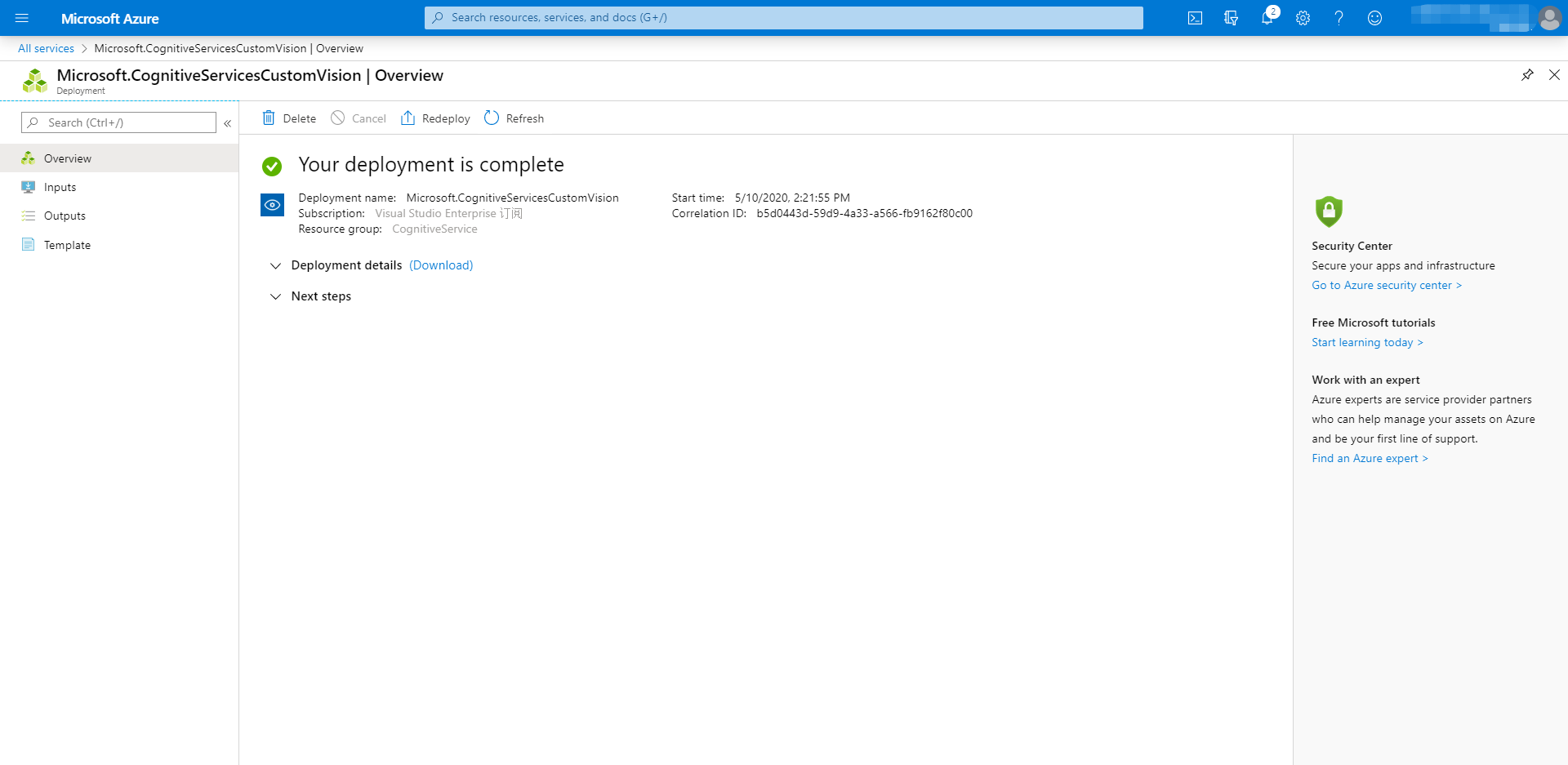
Task: Focus the global resource search box
Action: 784,18
